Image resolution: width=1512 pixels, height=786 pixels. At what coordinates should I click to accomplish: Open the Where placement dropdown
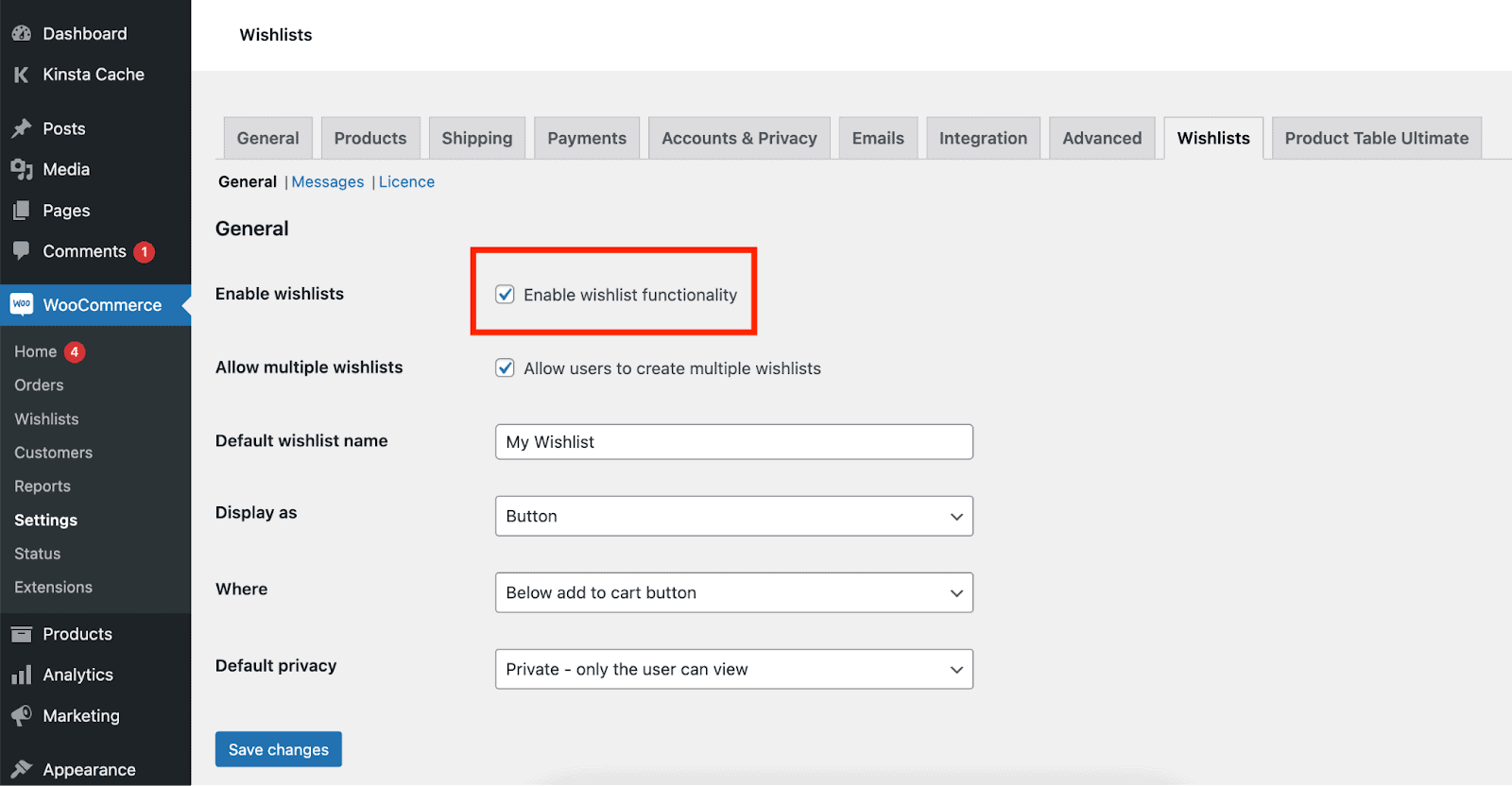tap(734, 592)
